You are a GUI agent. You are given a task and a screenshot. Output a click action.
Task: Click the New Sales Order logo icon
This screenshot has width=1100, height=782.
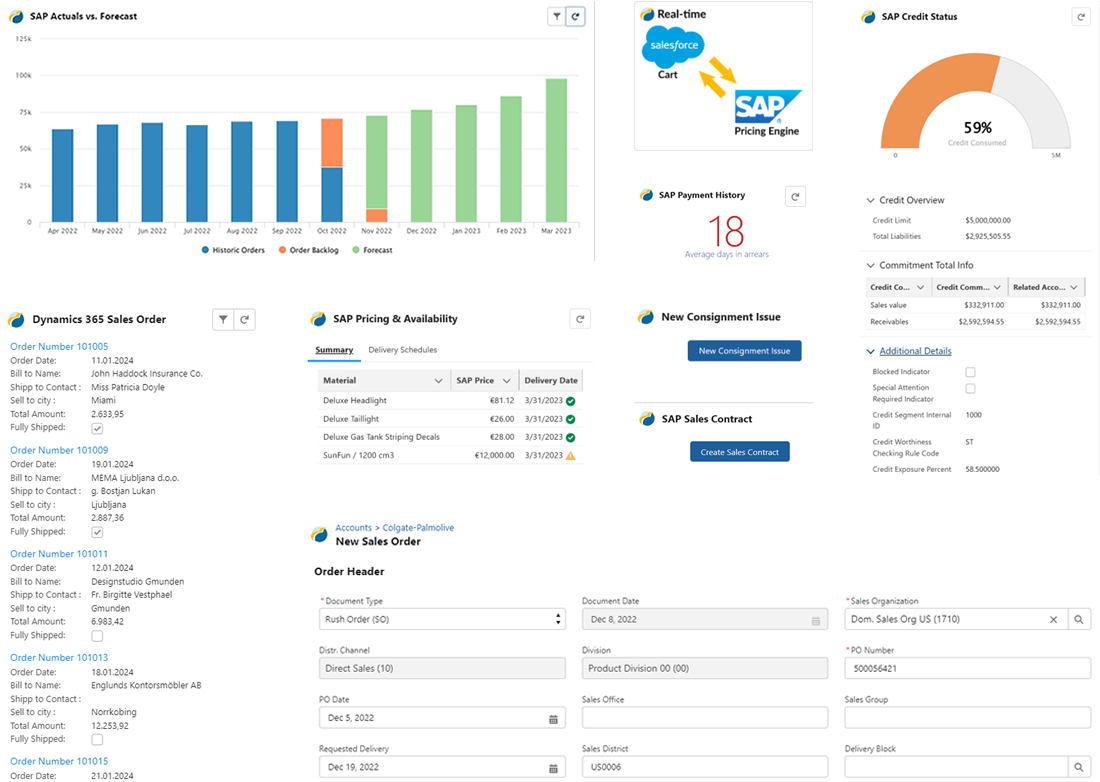tap(319, 535)
